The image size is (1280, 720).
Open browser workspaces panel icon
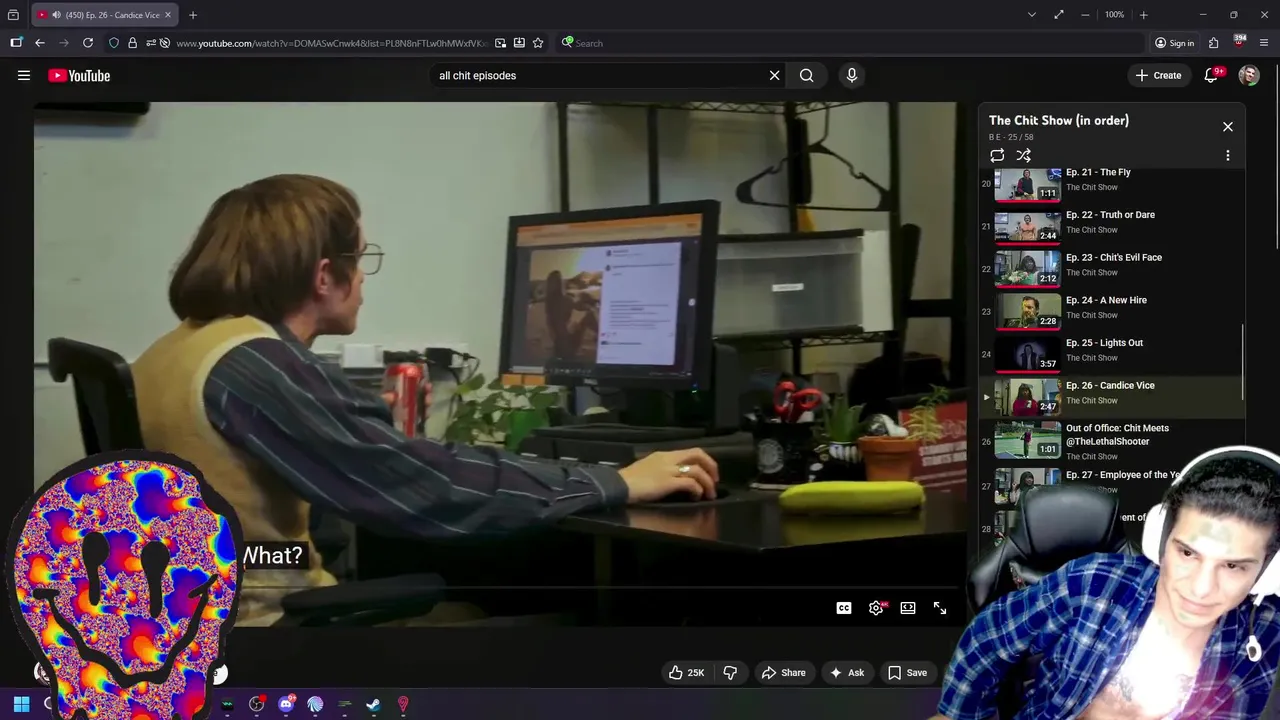[x=16, y=43]
